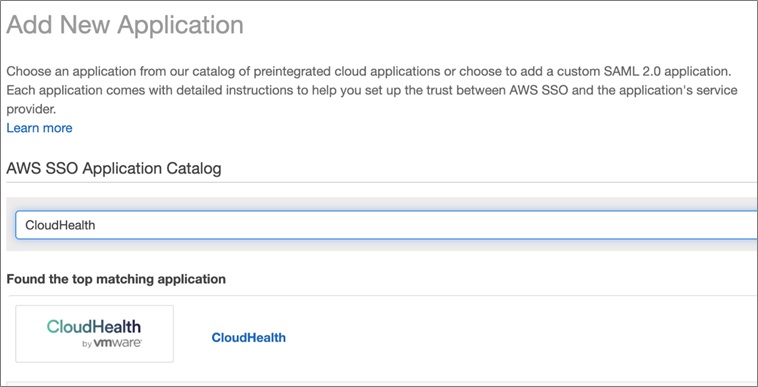Click the Found the top matching application label
The width and height of the screenshot is (758, 387).
click(x=116, y=279)
